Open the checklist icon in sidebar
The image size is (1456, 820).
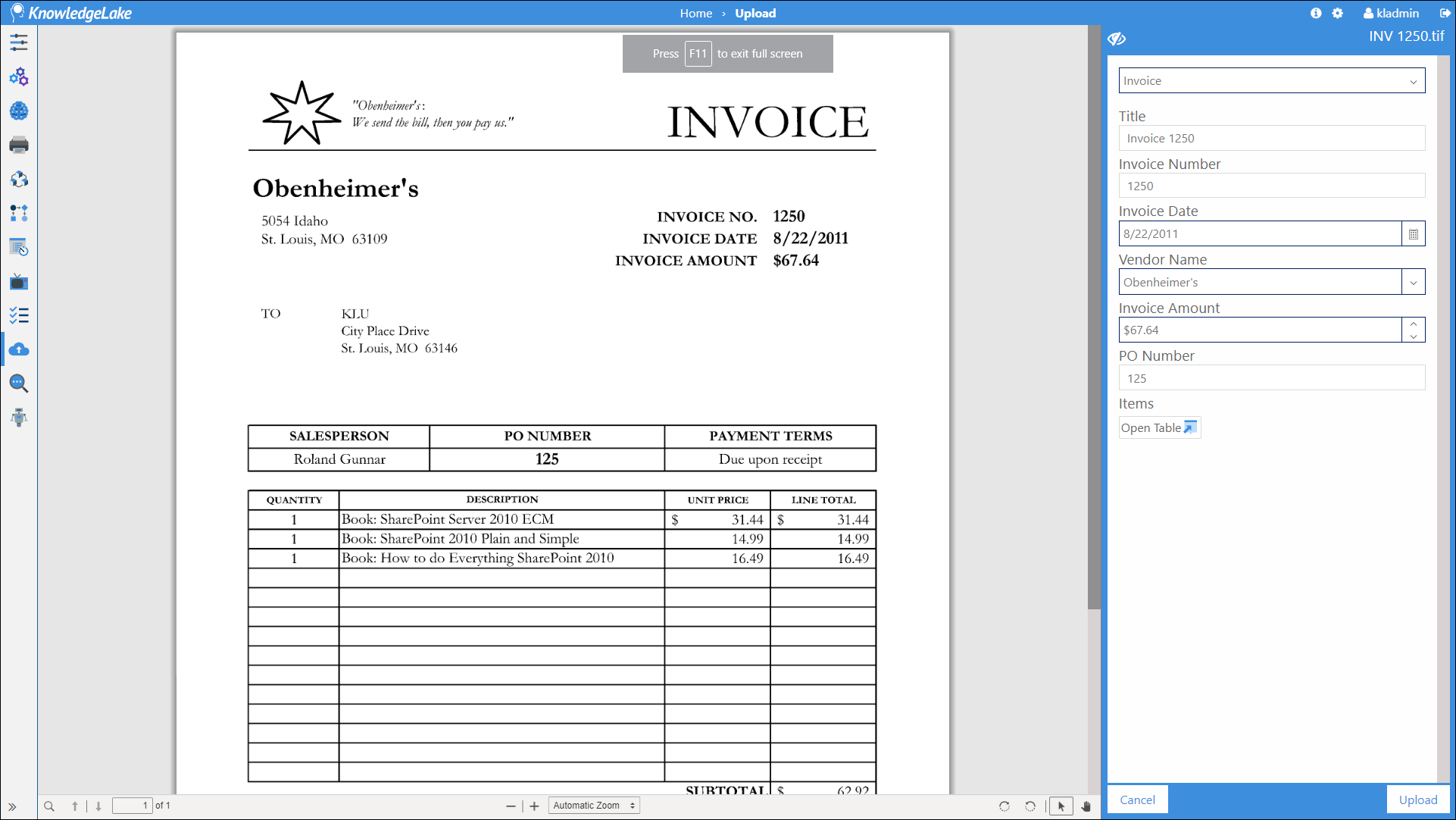click(19, 315)
